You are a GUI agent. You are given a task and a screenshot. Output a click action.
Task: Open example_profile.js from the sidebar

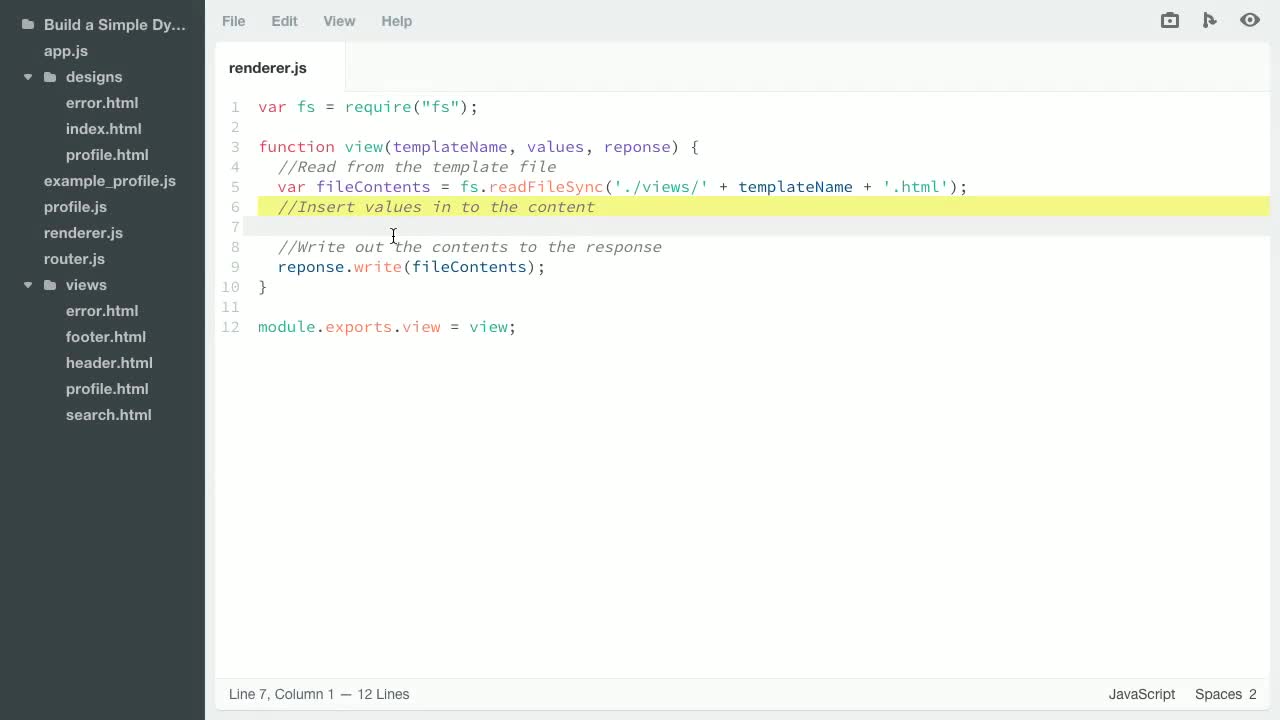tap(110, 181)
